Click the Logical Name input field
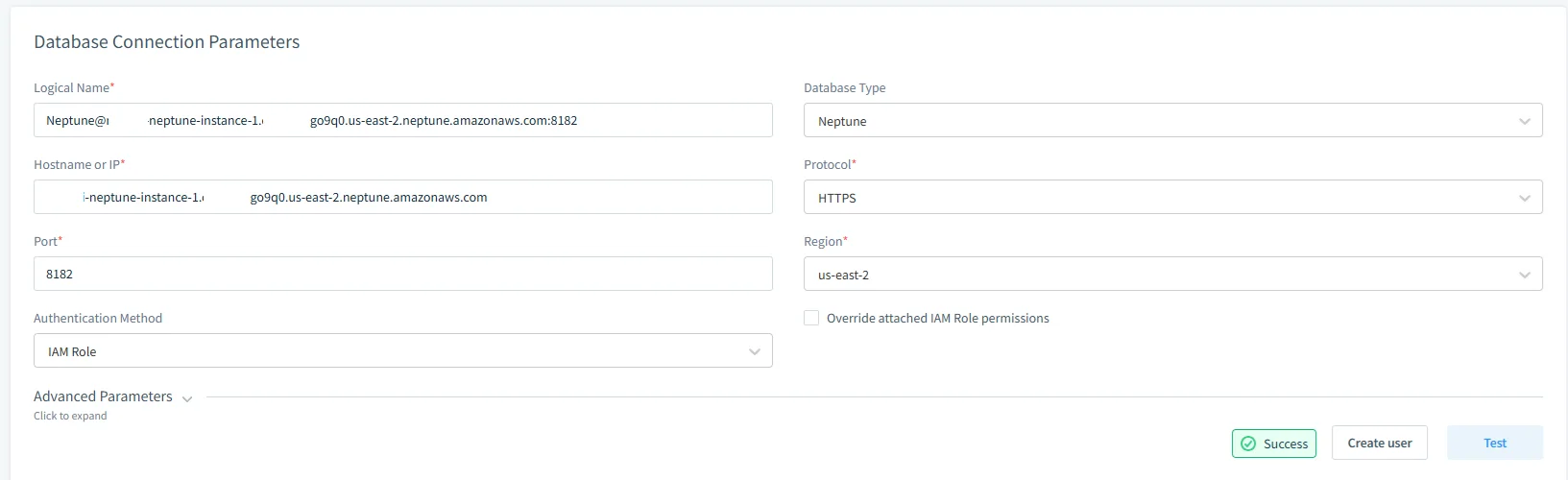Screen dimensions: 1568x480 pyautogui.click(x=403, y=120)
